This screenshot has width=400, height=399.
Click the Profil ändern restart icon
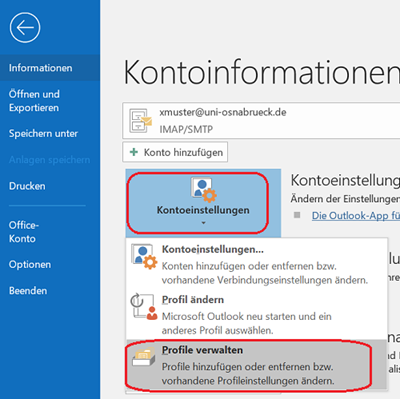pyautogui.click(x=143, y=307)
